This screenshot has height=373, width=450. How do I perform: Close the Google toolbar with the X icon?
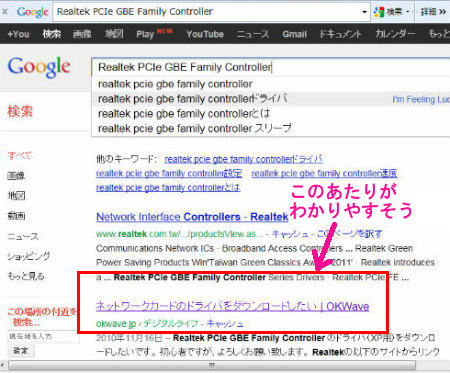click(x=5, y=12)
